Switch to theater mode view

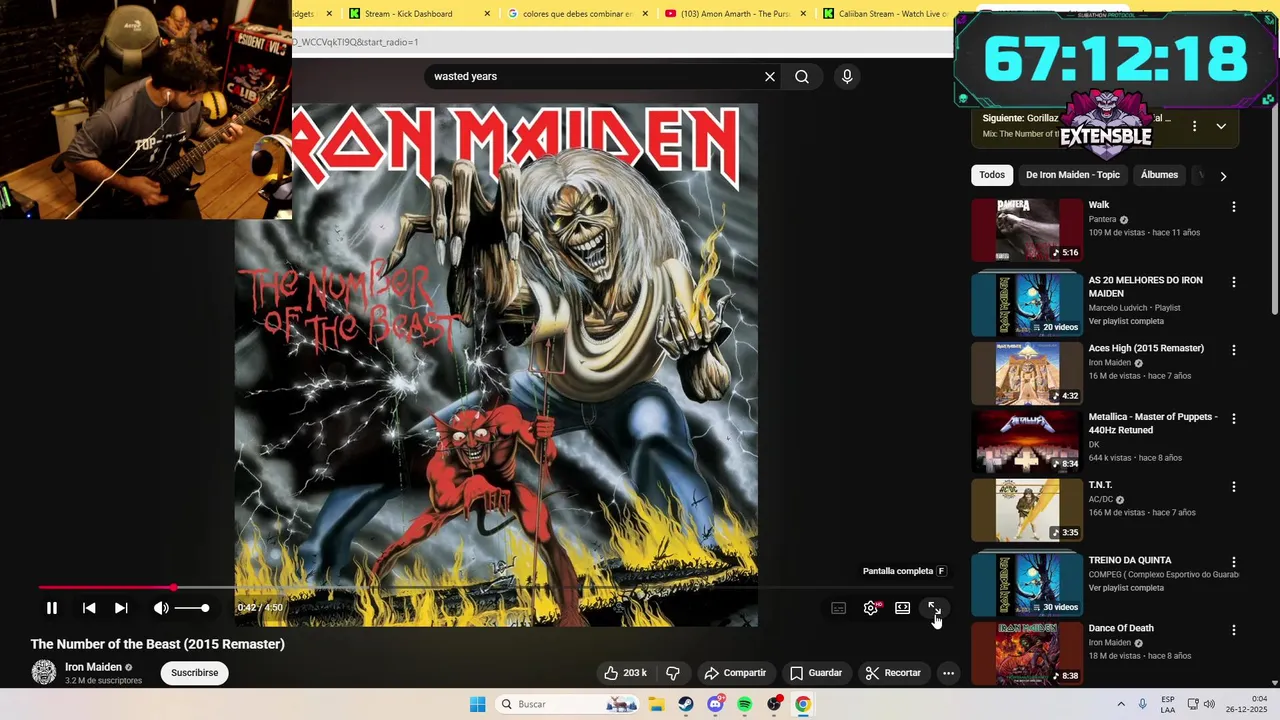point(903,608)
